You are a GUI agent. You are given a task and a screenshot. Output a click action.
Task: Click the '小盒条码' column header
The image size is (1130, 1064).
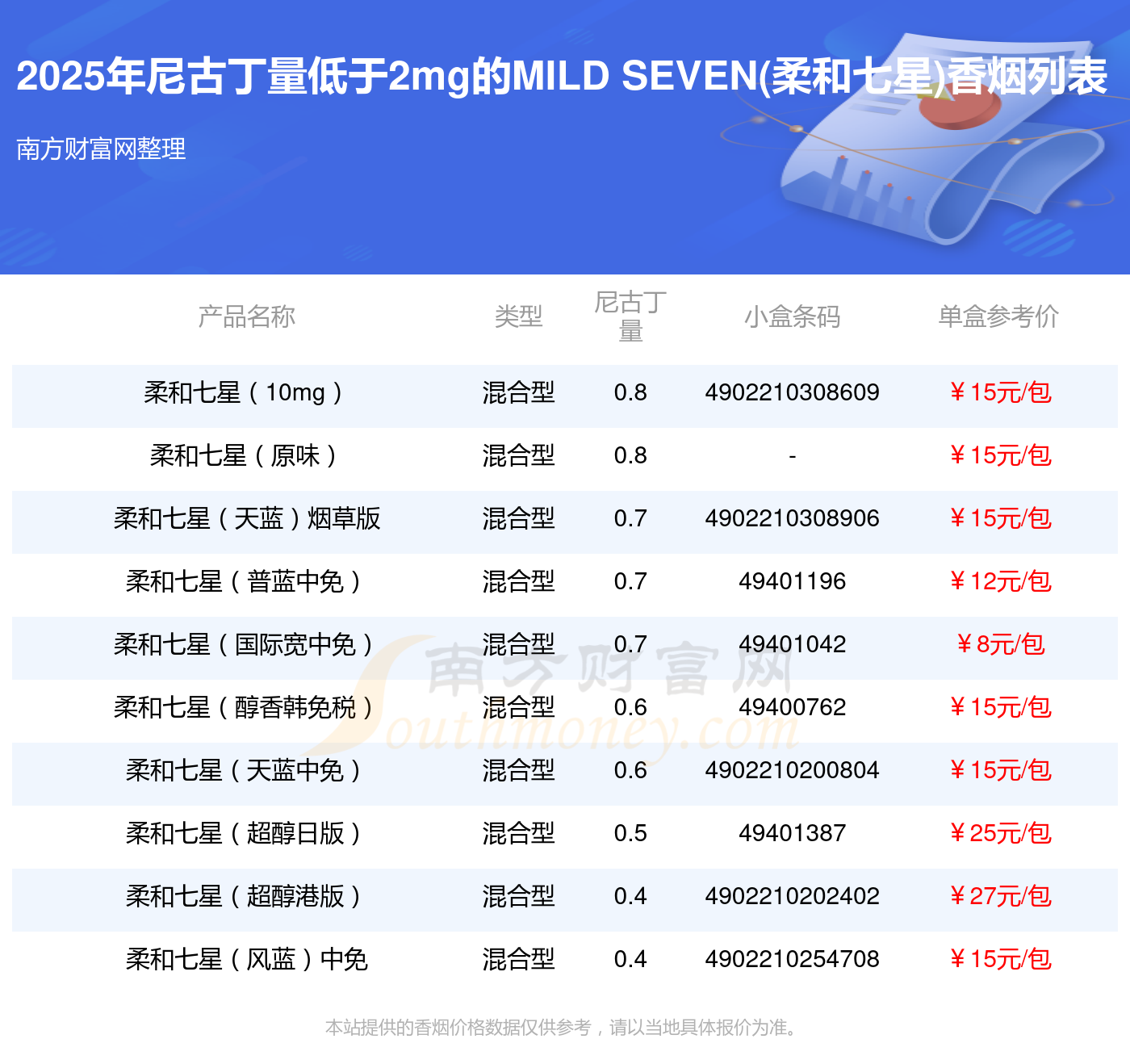click(792, 316)
